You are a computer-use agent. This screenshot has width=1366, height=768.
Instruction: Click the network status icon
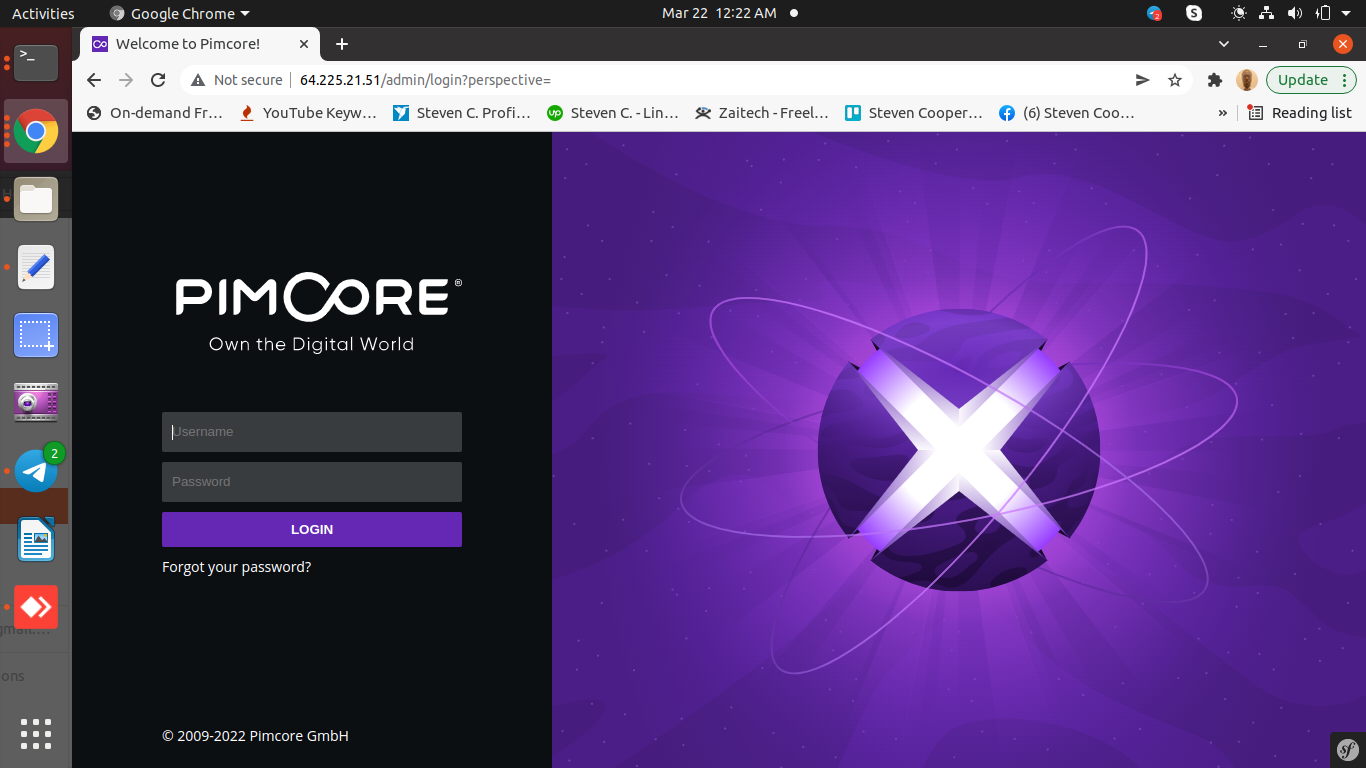1267,13
